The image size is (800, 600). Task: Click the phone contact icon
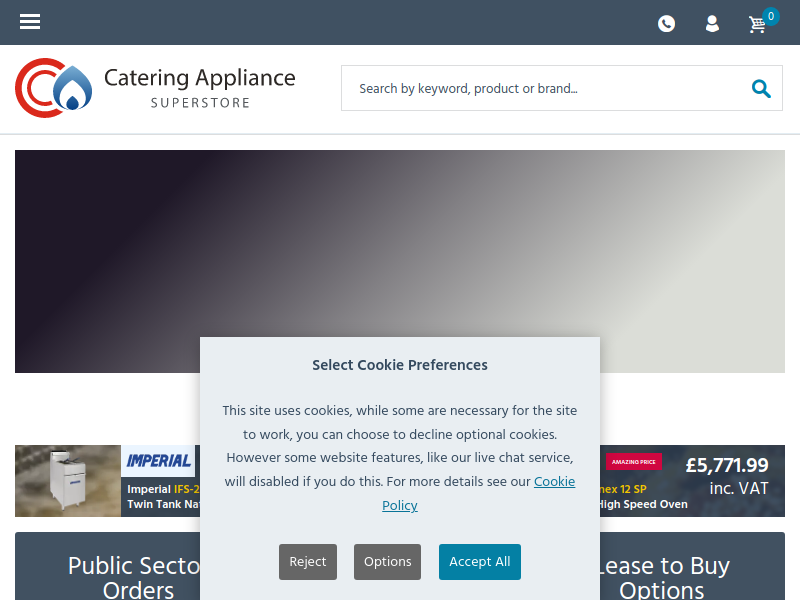click(x=666, y=23)
